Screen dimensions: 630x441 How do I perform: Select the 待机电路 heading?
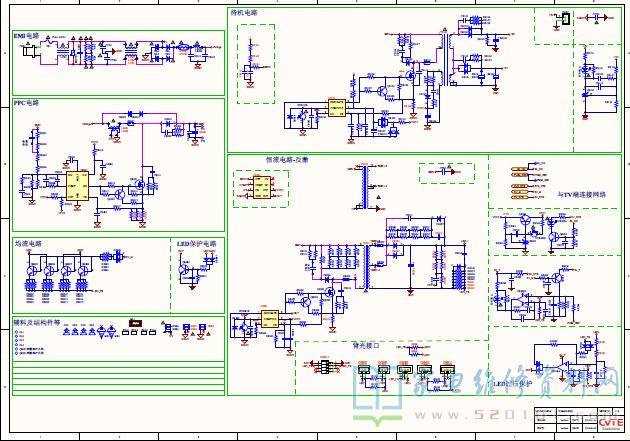click(x=244, y=13)
